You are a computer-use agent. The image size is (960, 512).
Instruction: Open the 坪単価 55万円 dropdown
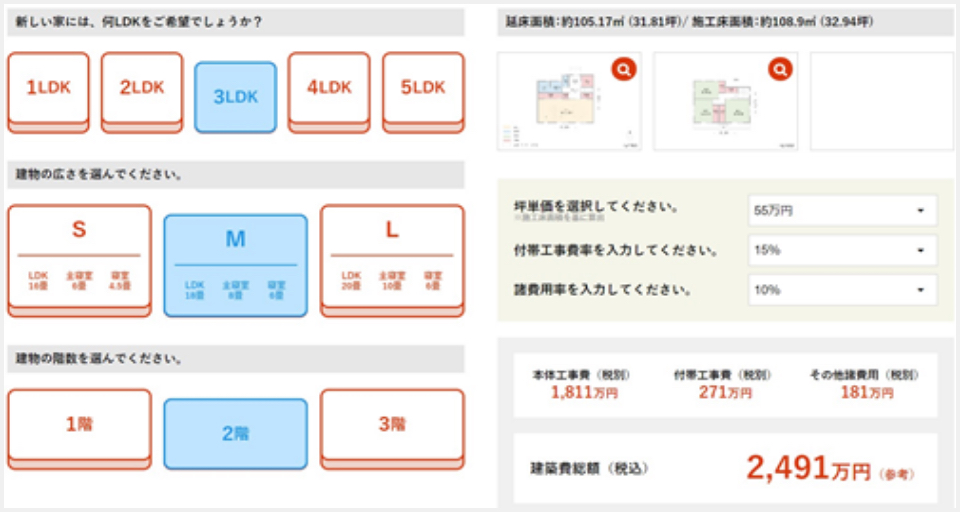coord(842,211)
